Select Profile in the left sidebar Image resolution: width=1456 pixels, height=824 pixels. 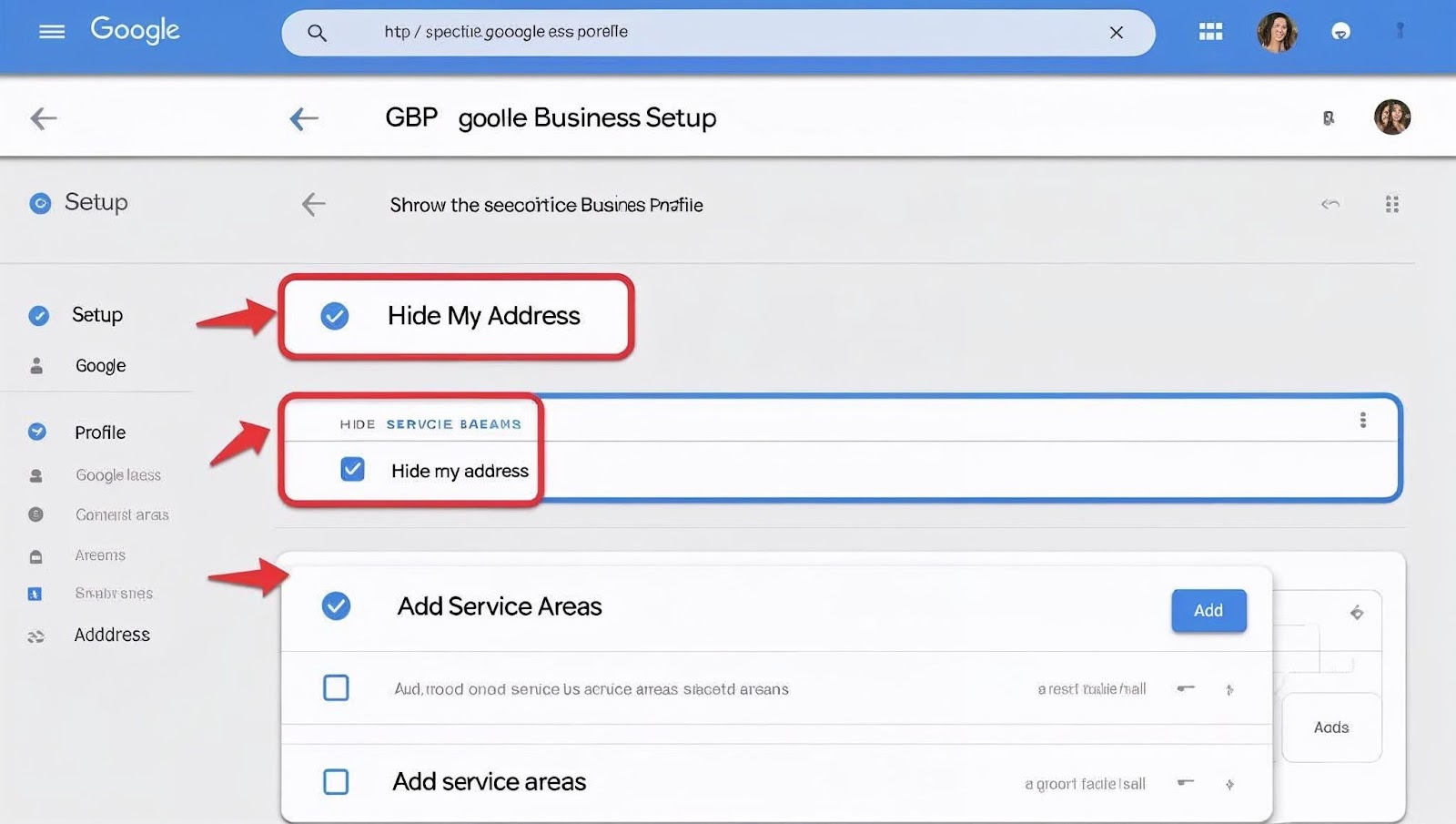(100, 432)
